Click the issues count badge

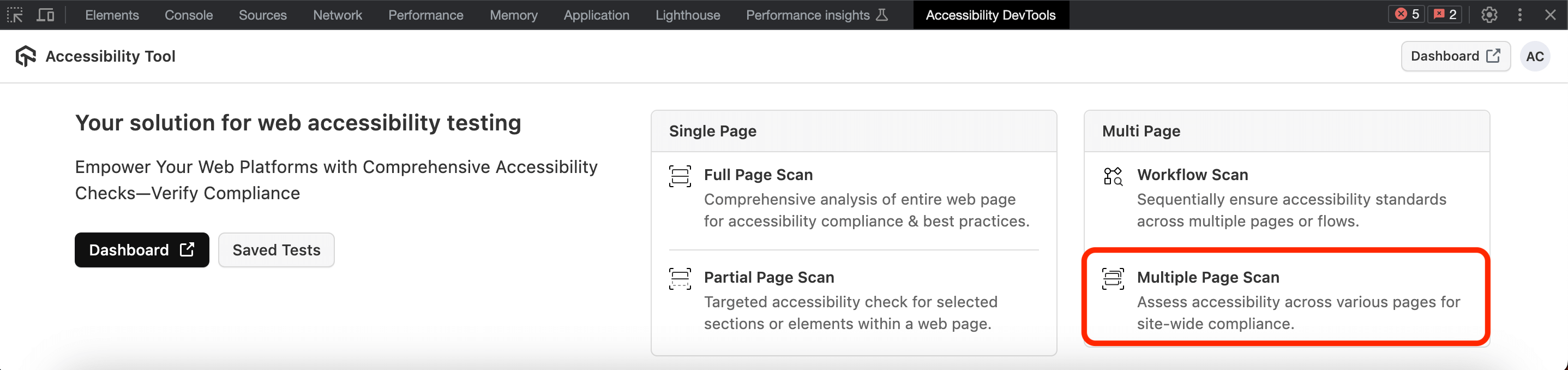click(x=1445, y=15)
